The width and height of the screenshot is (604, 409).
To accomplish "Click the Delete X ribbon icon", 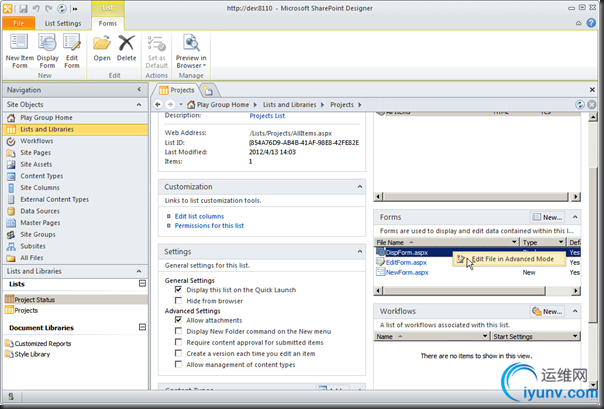I will click(x=126, y=43).
